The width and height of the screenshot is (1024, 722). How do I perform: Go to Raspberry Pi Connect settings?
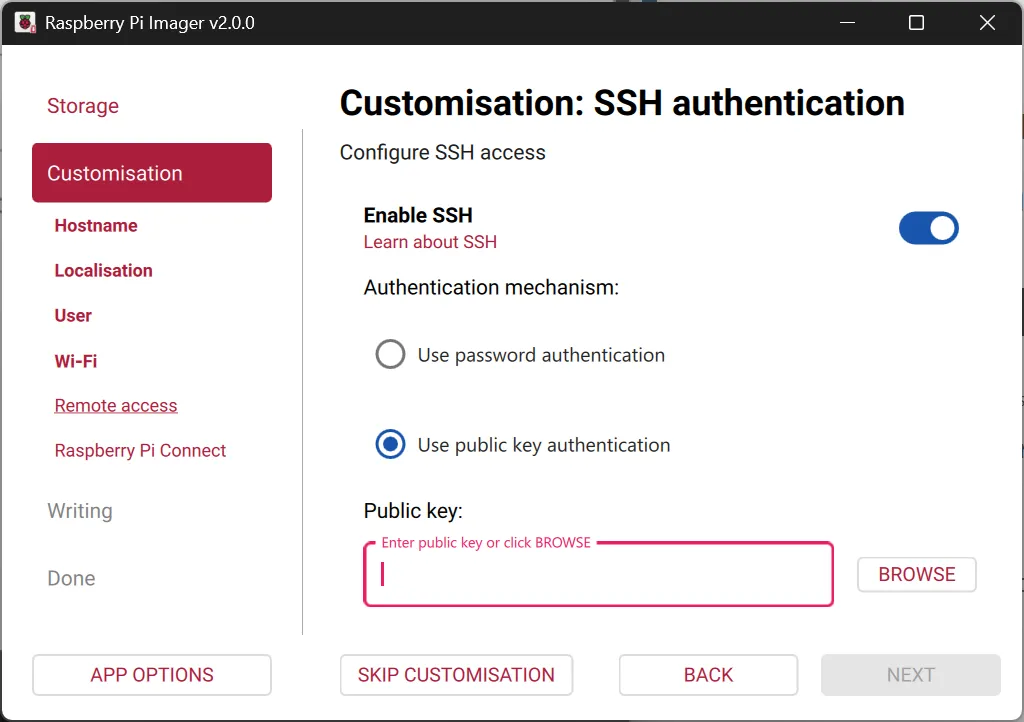tap(140, 450)
